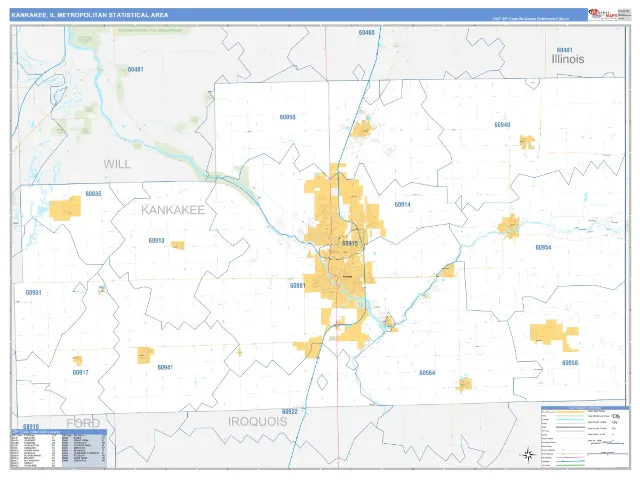The image size is (640, 480).
Task: Click ZIP code label 60468
Action: coord(366,33)
